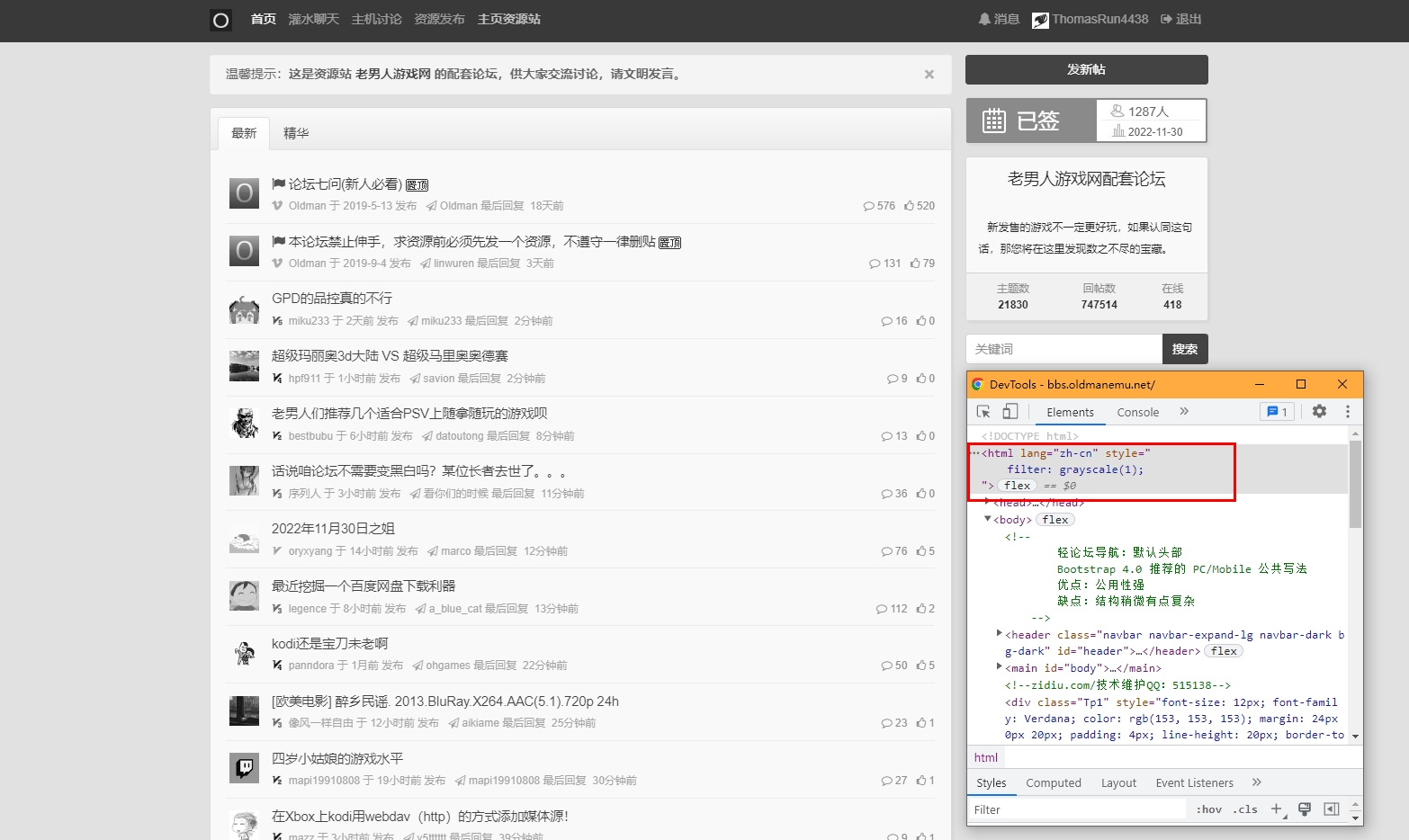The width and height of the screenshot is (1409, 840).
Task: Open the Event Listeners tab
Action: coord(1195,782)
